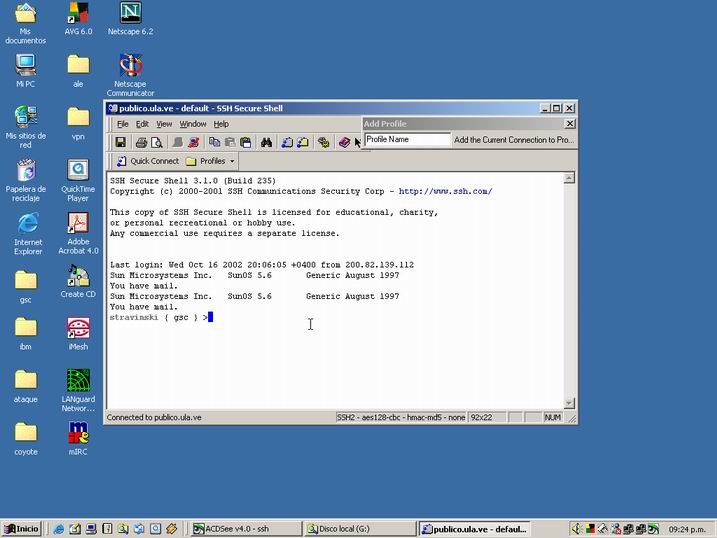Open the Settings toolbar icon
This screenshot has width=717, height=538.
[323, 142]
